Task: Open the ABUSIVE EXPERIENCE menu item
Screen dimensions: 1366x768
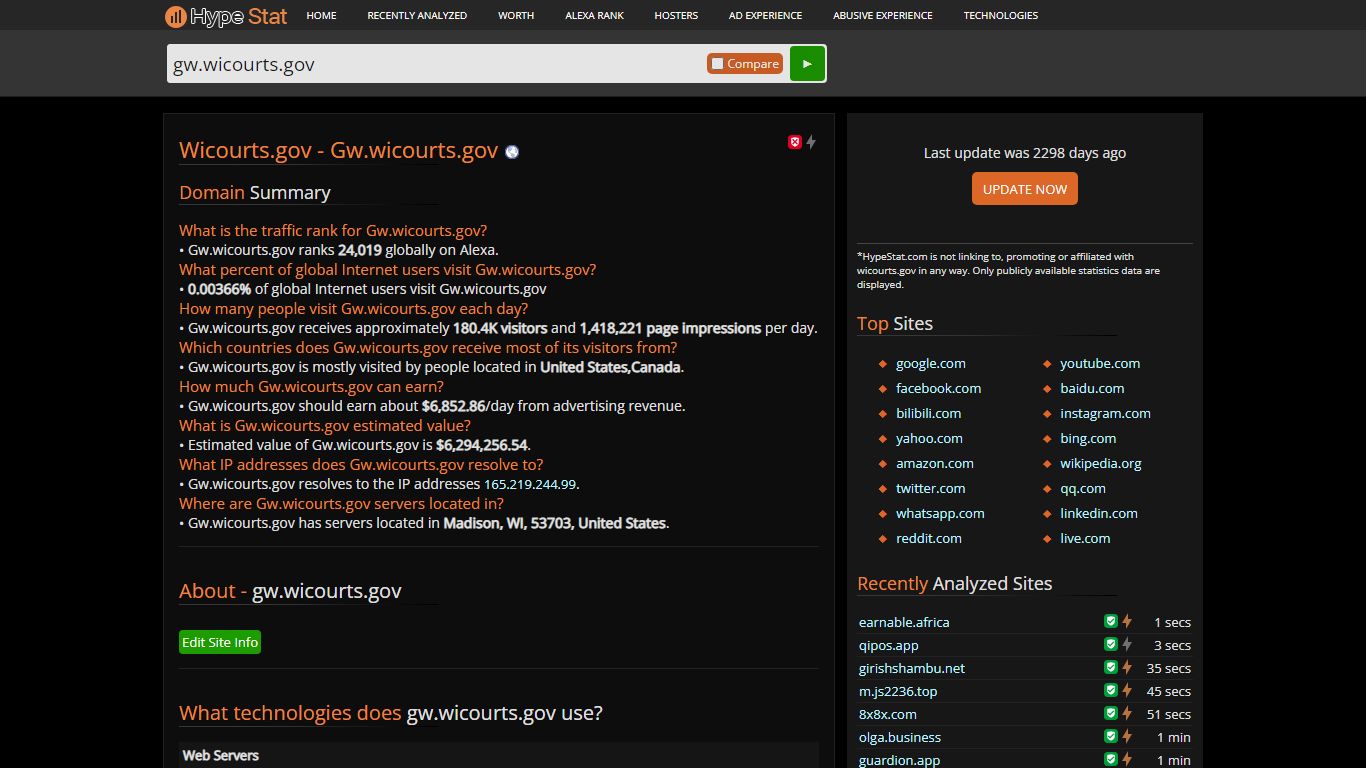Action: point(883,15)
